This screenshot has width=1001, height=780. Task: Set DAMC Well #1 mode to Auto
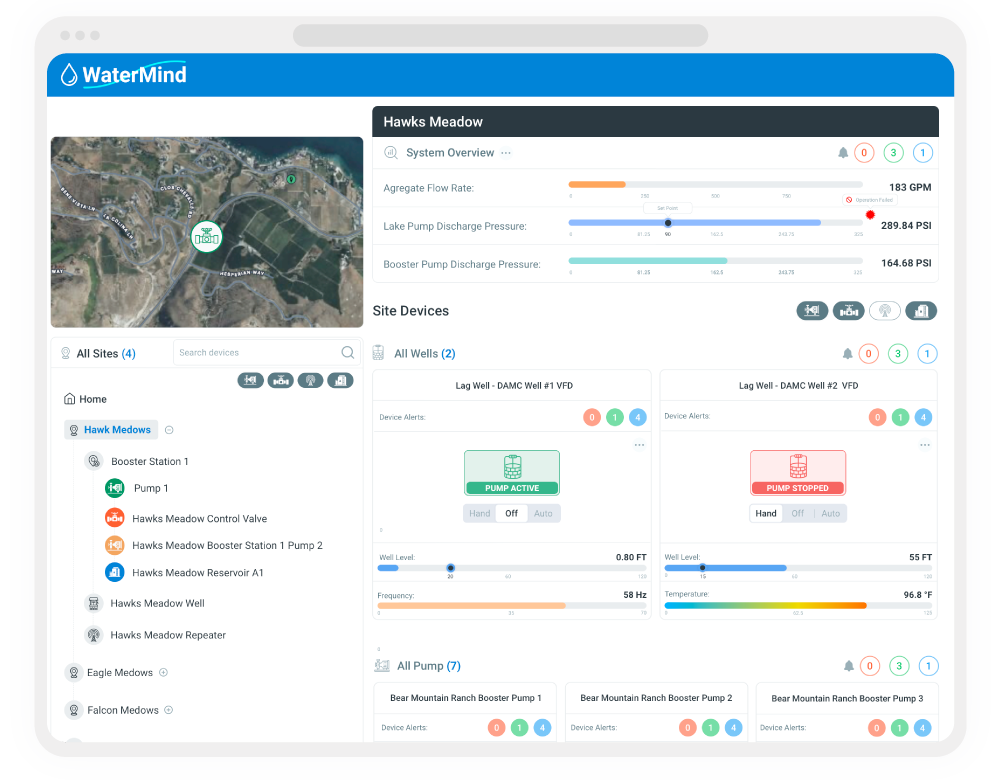pyautogui.click(x=543, y=513)
